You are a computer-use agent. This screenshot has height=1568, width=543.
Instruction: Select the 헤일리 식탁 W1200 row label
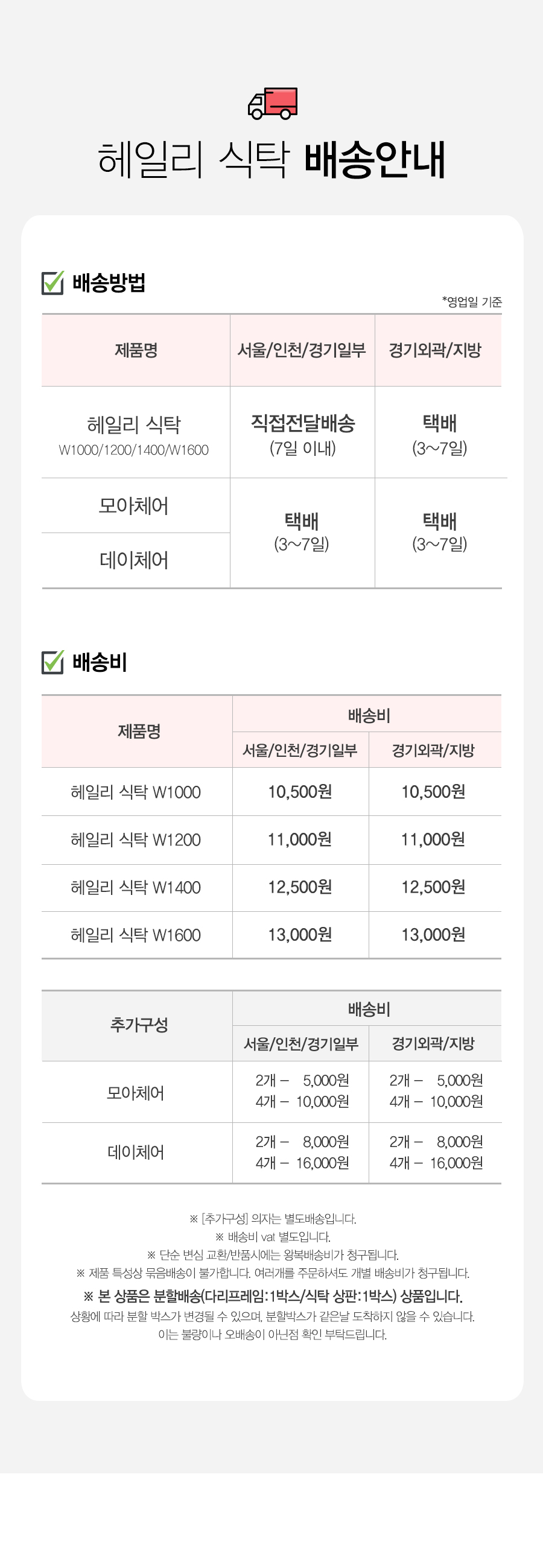(x=136, y=840)
